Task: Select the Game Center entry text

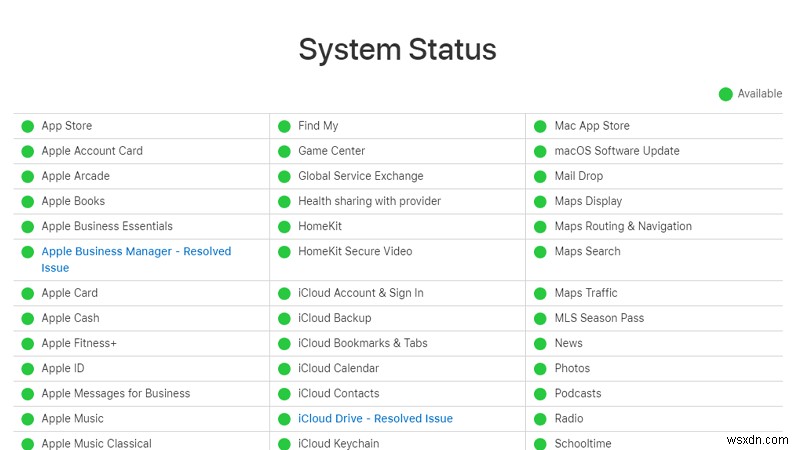Action: click(332, 151)
